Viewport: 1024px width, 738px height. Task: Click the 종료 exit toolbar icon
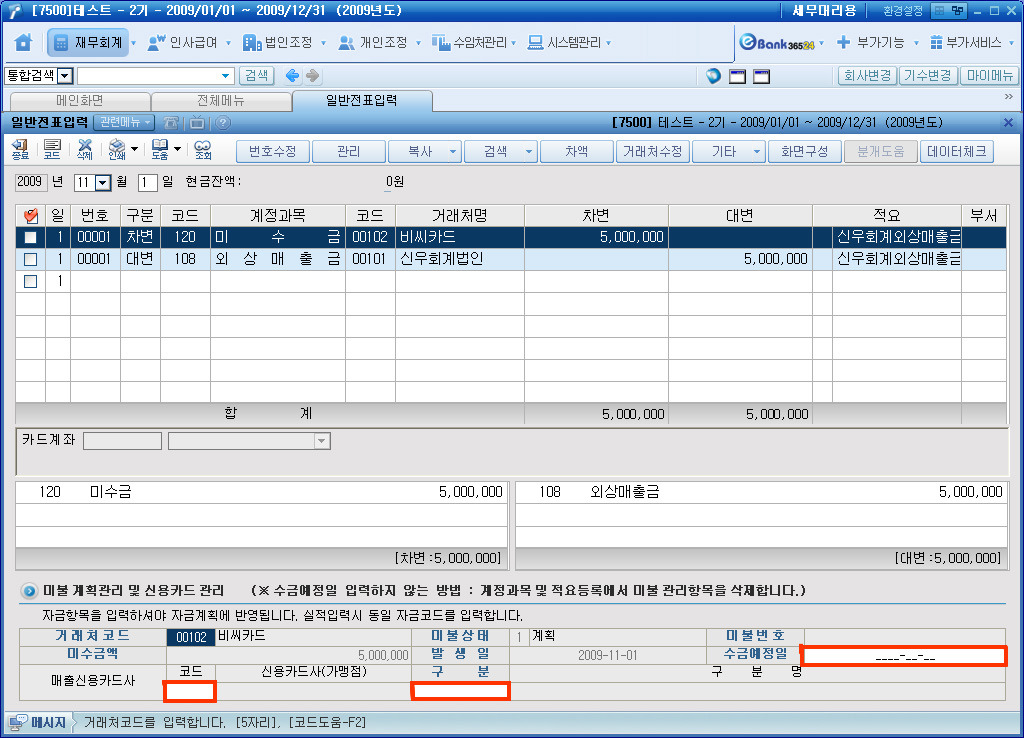(x=20, y=150)
